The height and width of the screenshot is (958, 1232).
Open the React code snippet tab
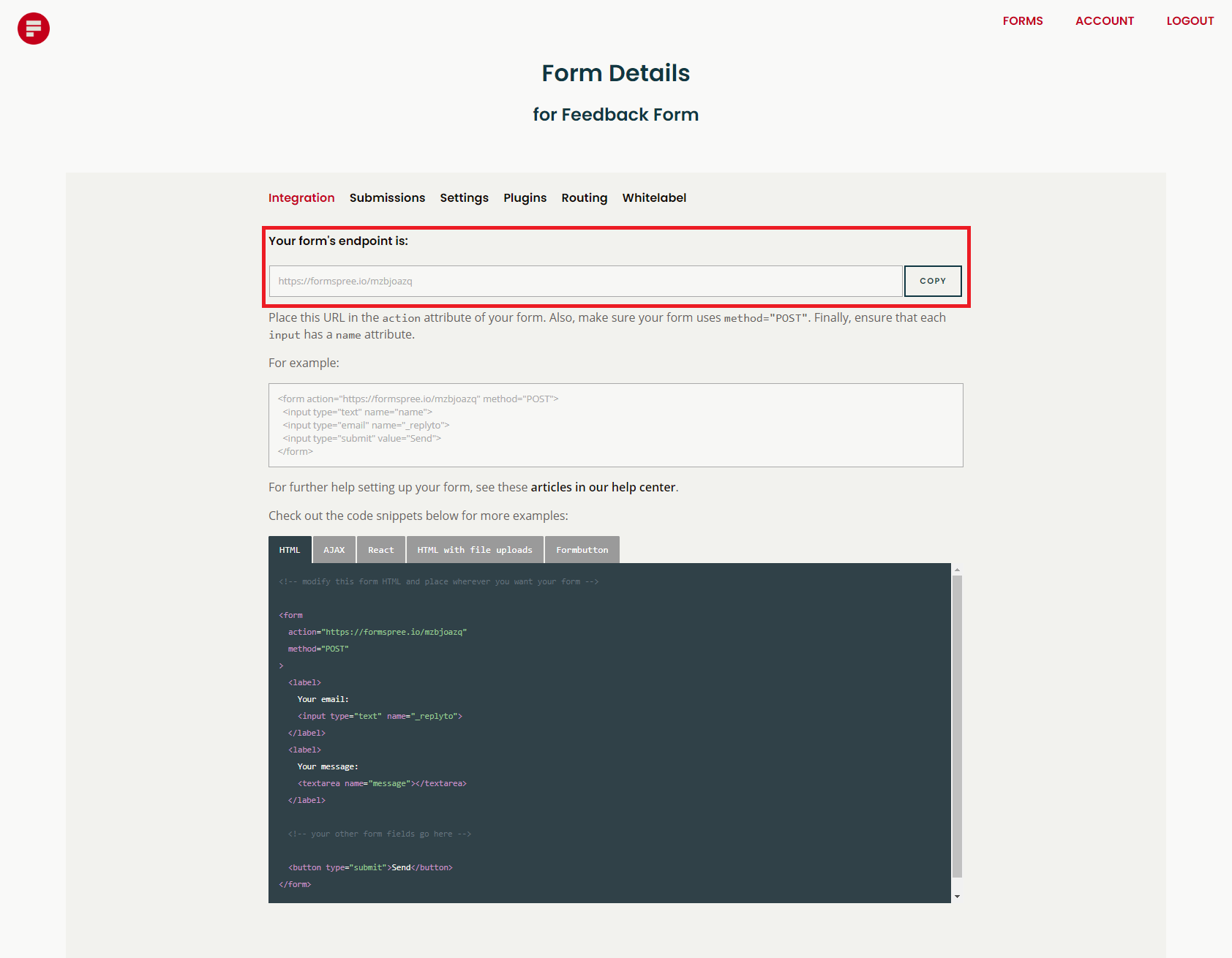click(380, 549)
